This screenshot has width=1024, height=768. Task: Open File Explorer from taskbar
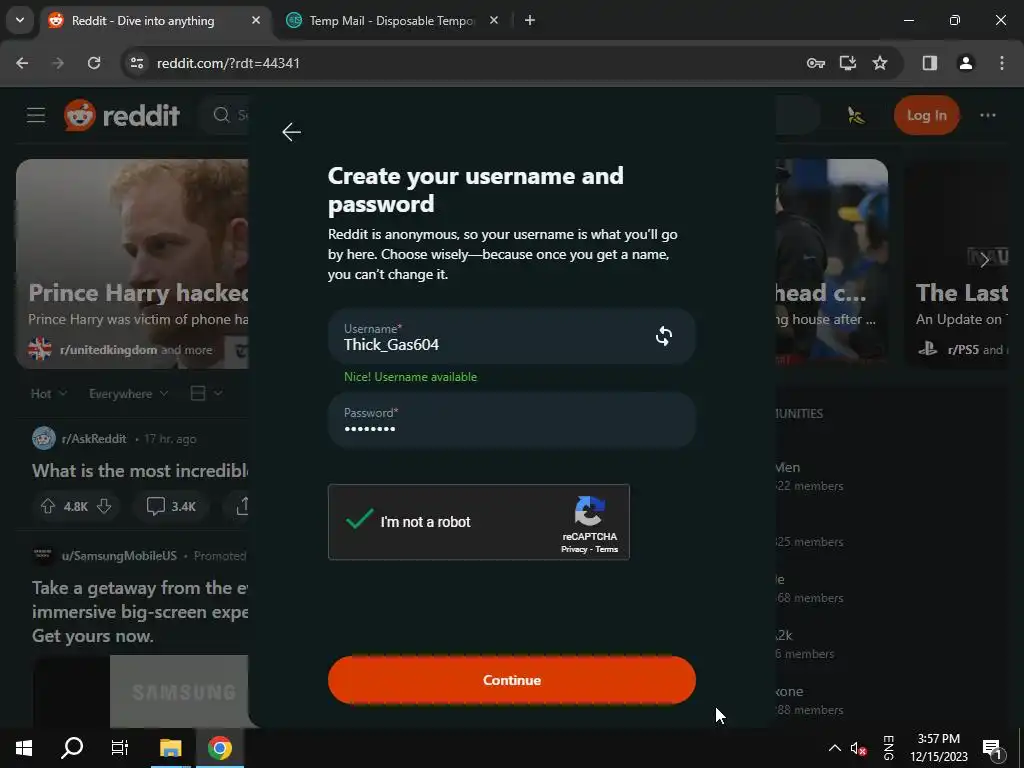pyautogui.click(x=170, y=748)
